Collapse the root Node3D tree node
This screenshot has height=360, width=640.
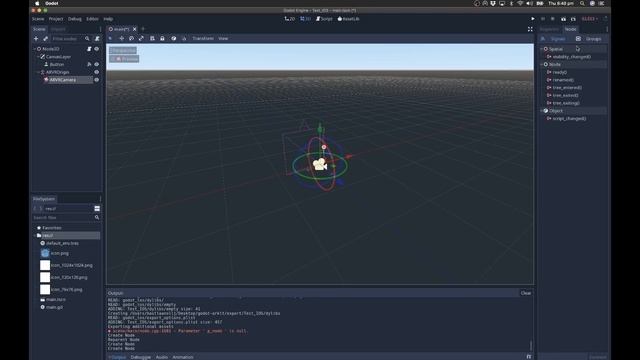[x=34, y=49]
